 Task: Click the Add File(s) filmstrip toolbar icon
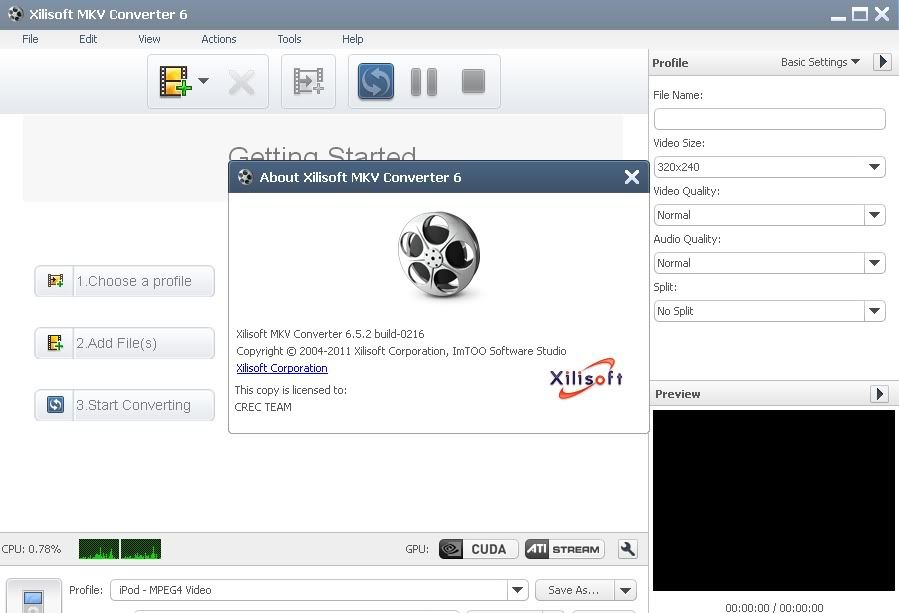click(x=175, y=81)
